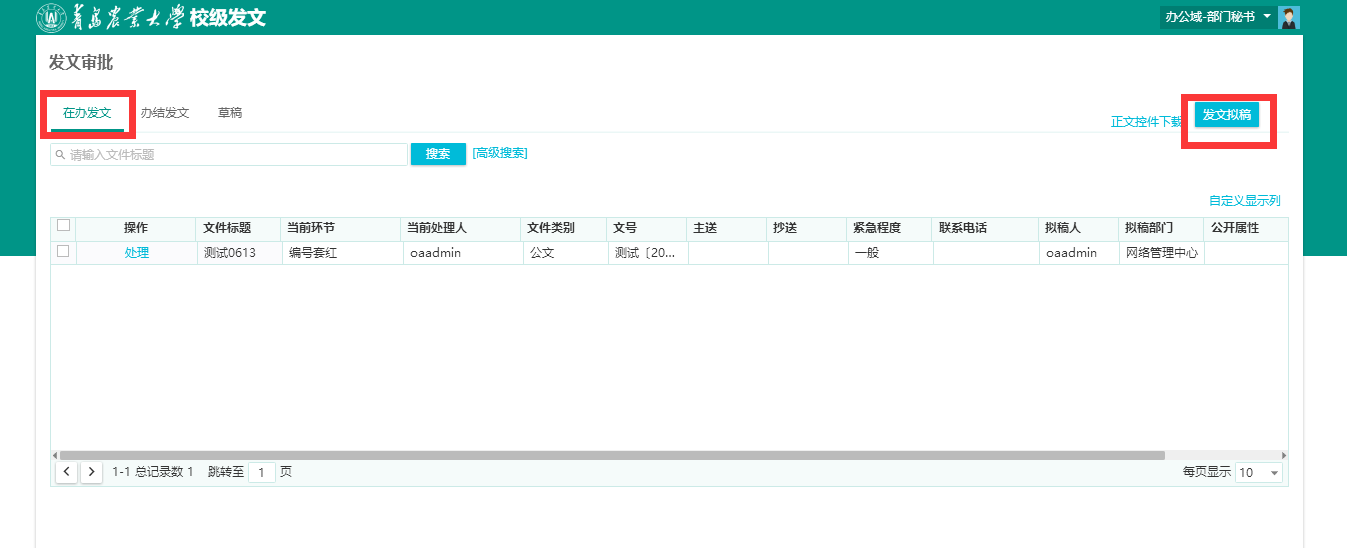This screenshot has width=1347, height=548.
Task: Click the search magnifier icon in the title field
Action: (61, 155)
